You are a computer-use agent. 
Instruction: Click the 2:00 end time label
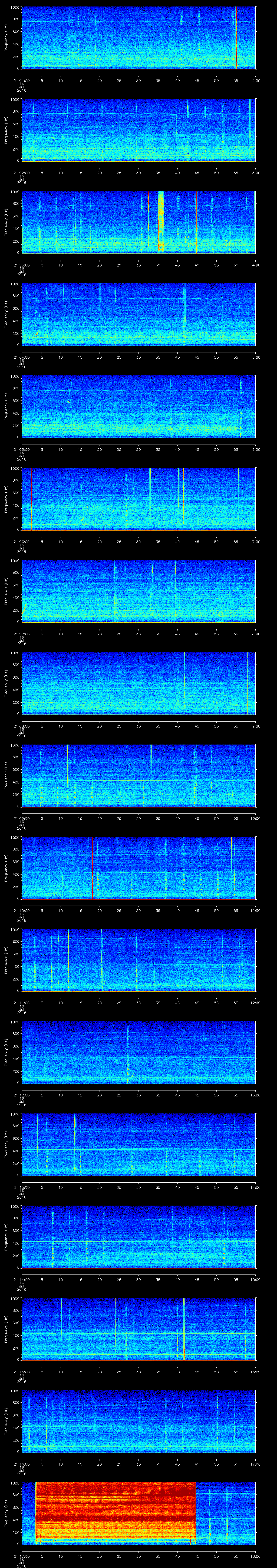point(256,80)
